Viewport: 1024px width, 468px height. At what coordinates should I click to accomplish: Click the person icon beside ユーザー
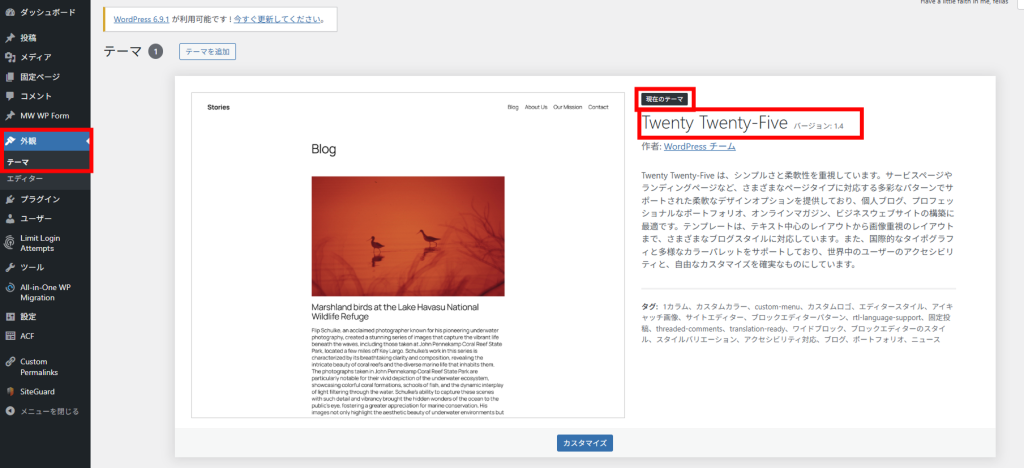[10, 219]
